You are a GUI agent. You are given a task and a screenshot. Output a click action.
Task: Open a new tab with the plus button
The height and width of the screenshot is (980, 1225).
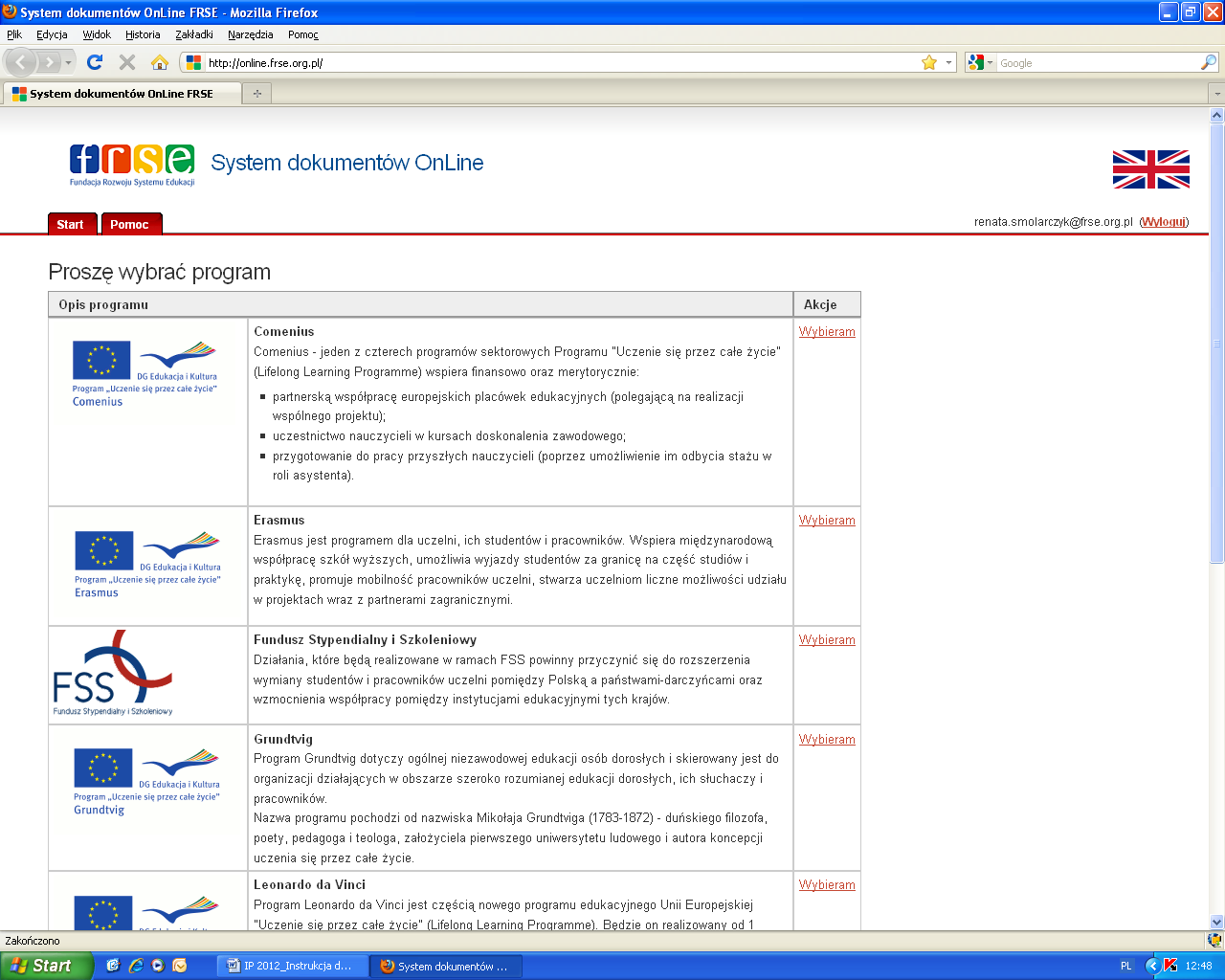point(256,94)
